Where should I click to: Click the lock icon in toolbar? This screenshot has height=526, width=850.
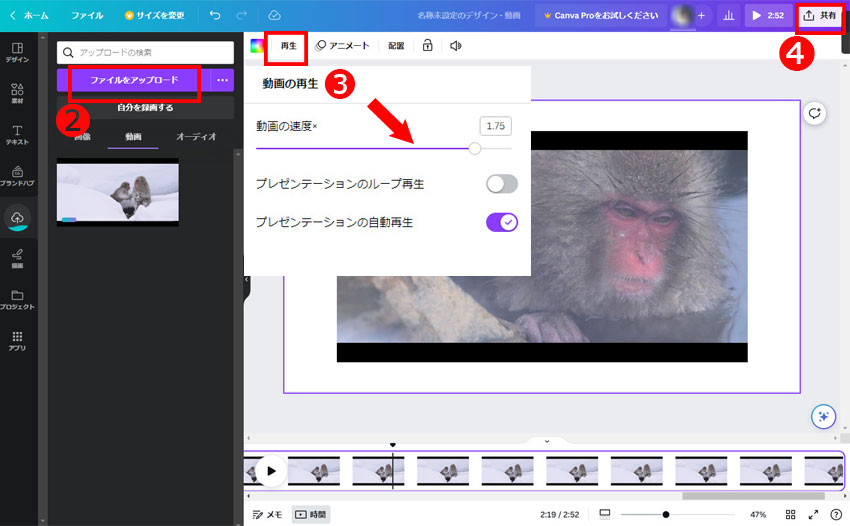428,46
